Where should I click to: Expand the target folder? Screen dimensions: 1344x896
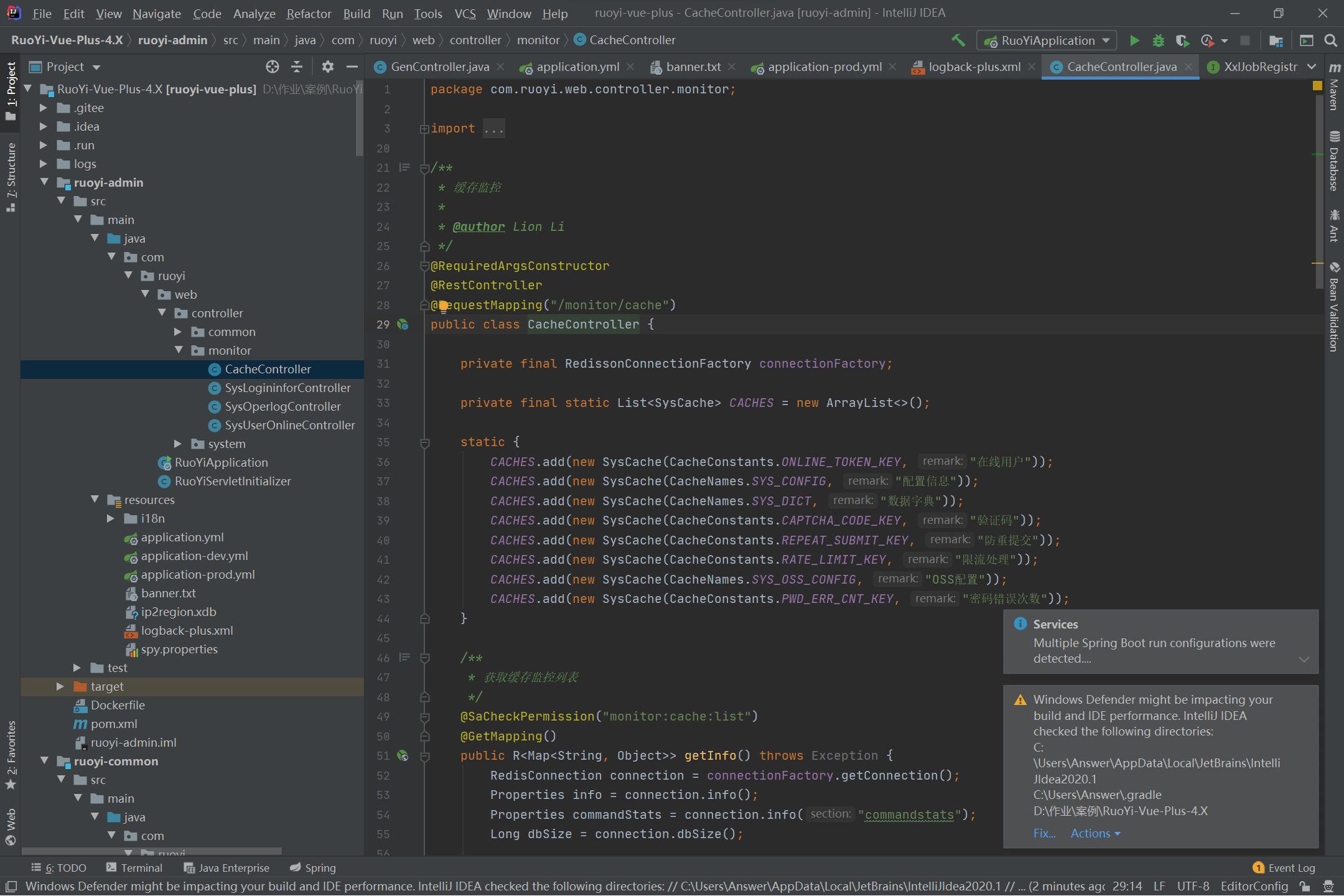pos(60,686)
